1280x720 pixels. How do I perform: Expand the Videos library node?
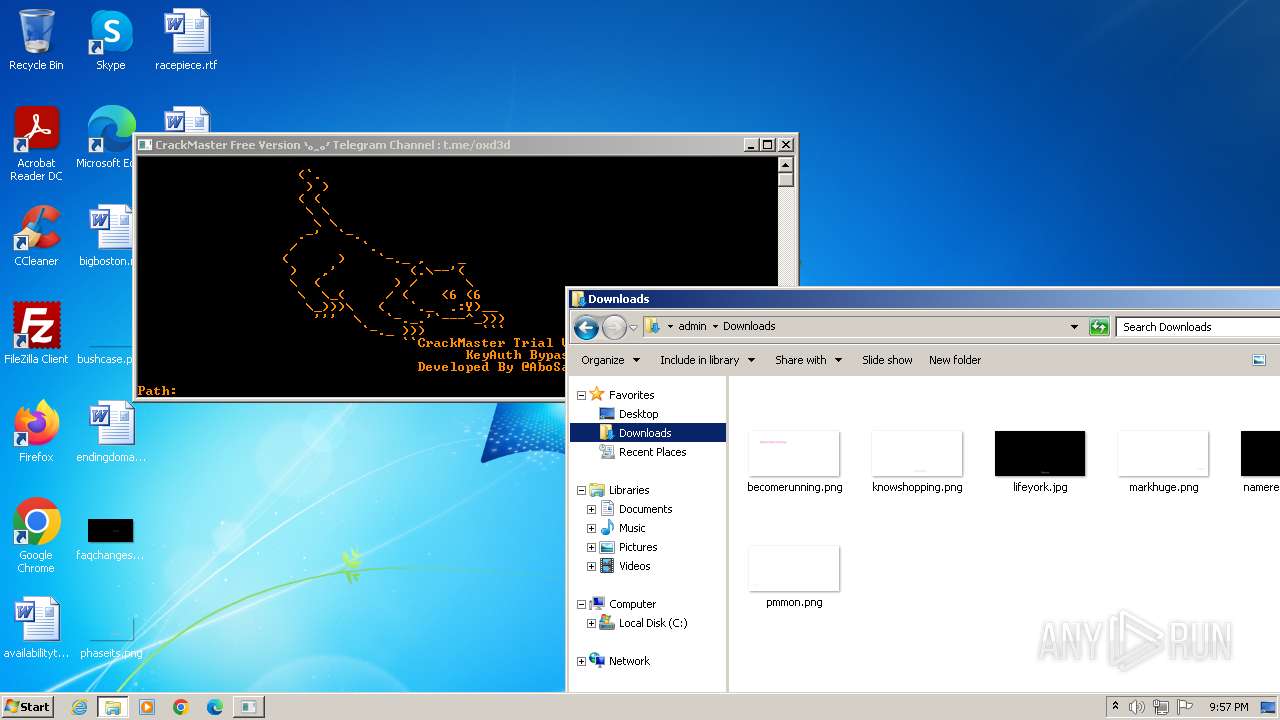[591, 566]
